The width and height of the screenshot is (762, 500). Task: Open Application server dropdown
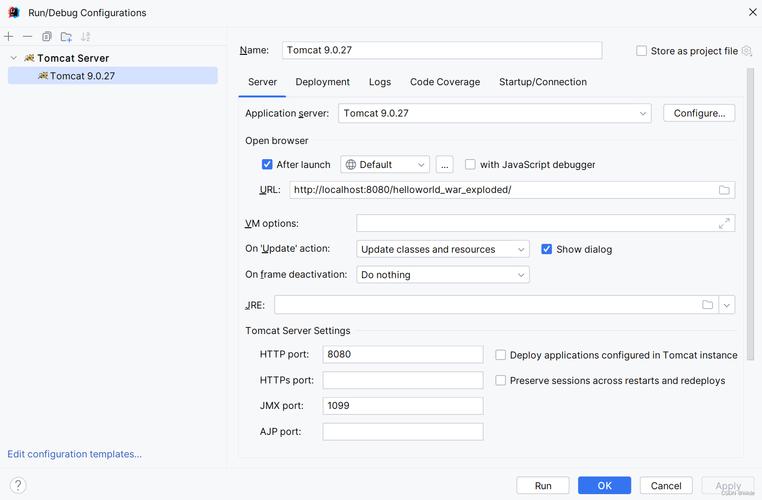(x=495, y=113)
